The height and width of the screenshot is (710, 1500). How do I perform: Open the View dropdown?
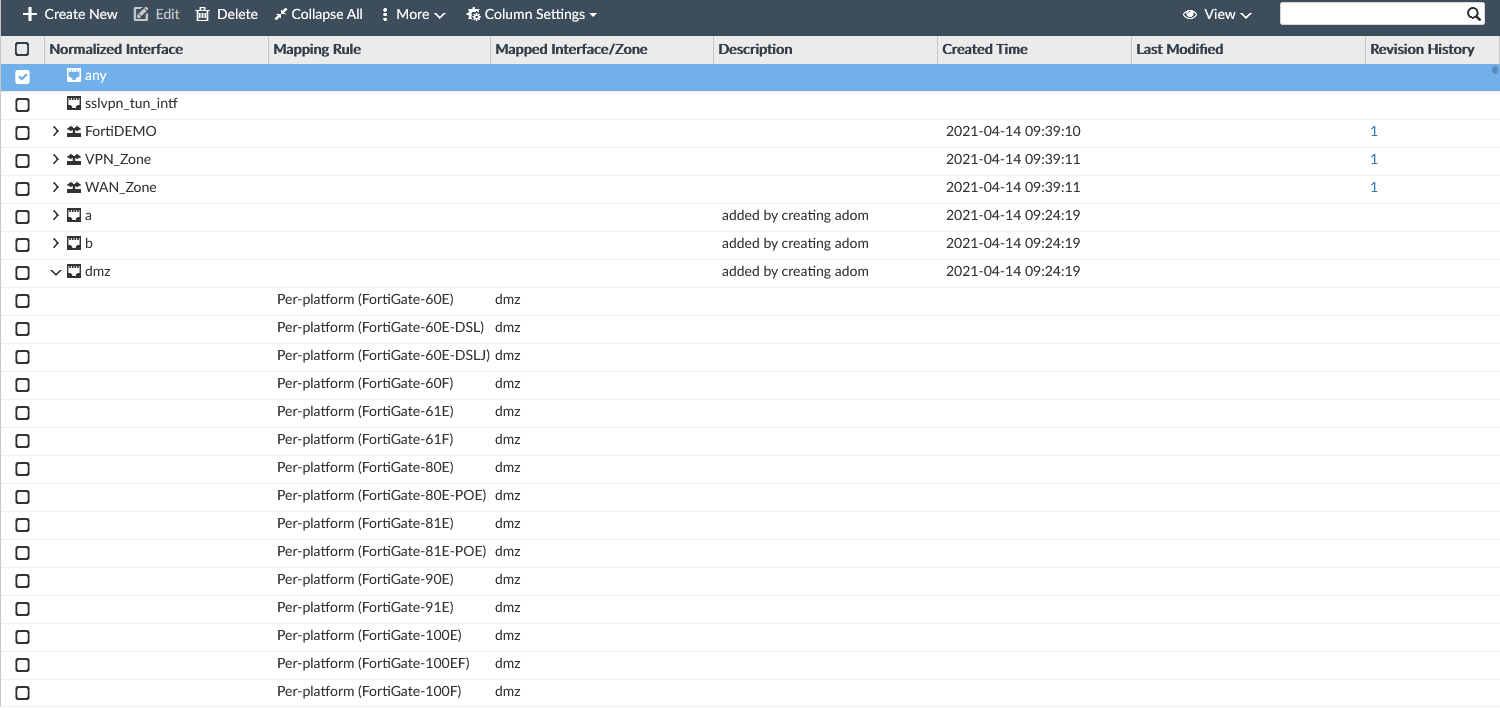tap(1217, 14)
